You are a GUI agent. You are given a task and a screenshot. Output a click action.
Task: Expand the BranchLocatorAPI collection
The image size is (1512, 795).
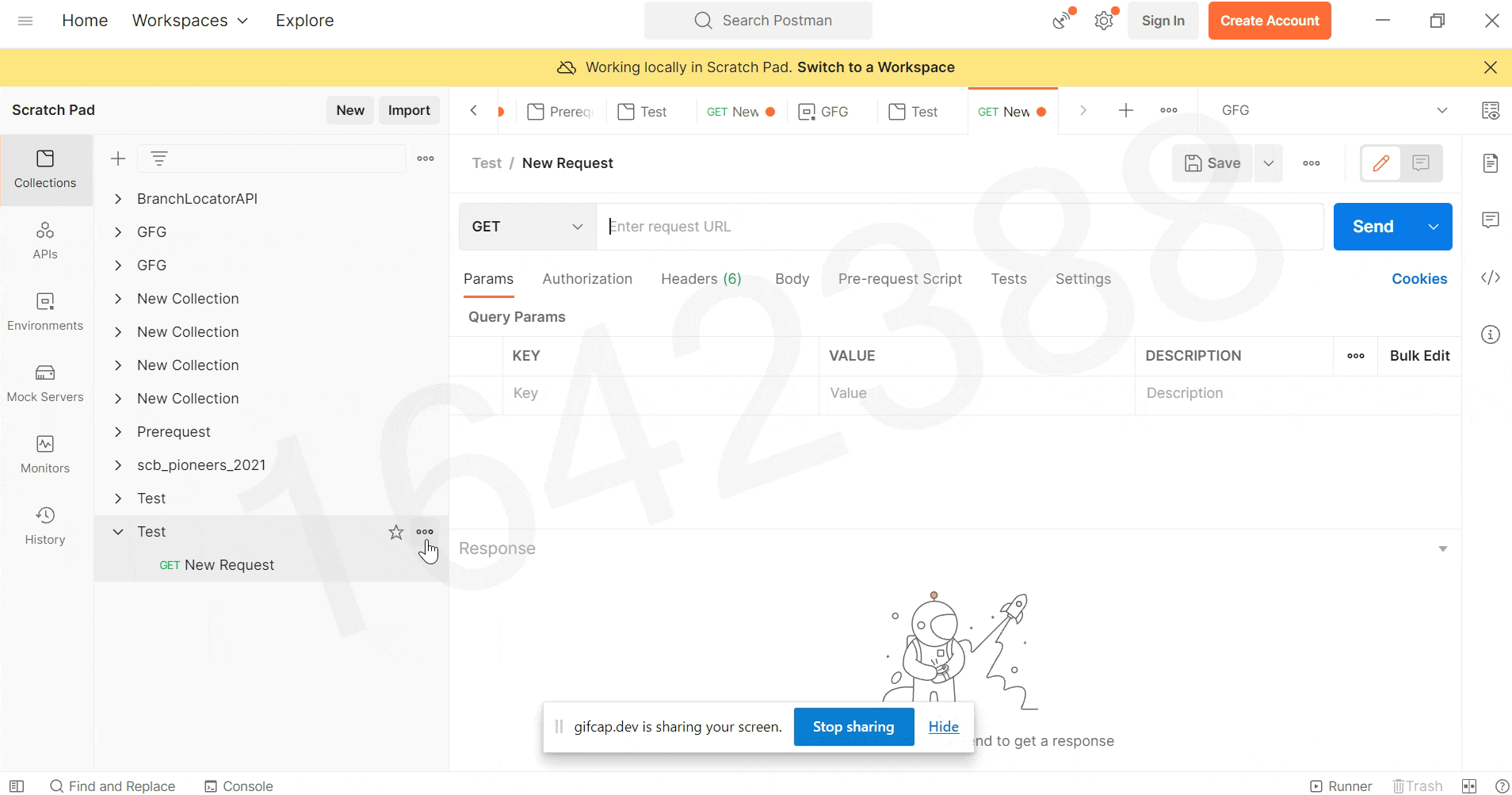pos(118,199)
